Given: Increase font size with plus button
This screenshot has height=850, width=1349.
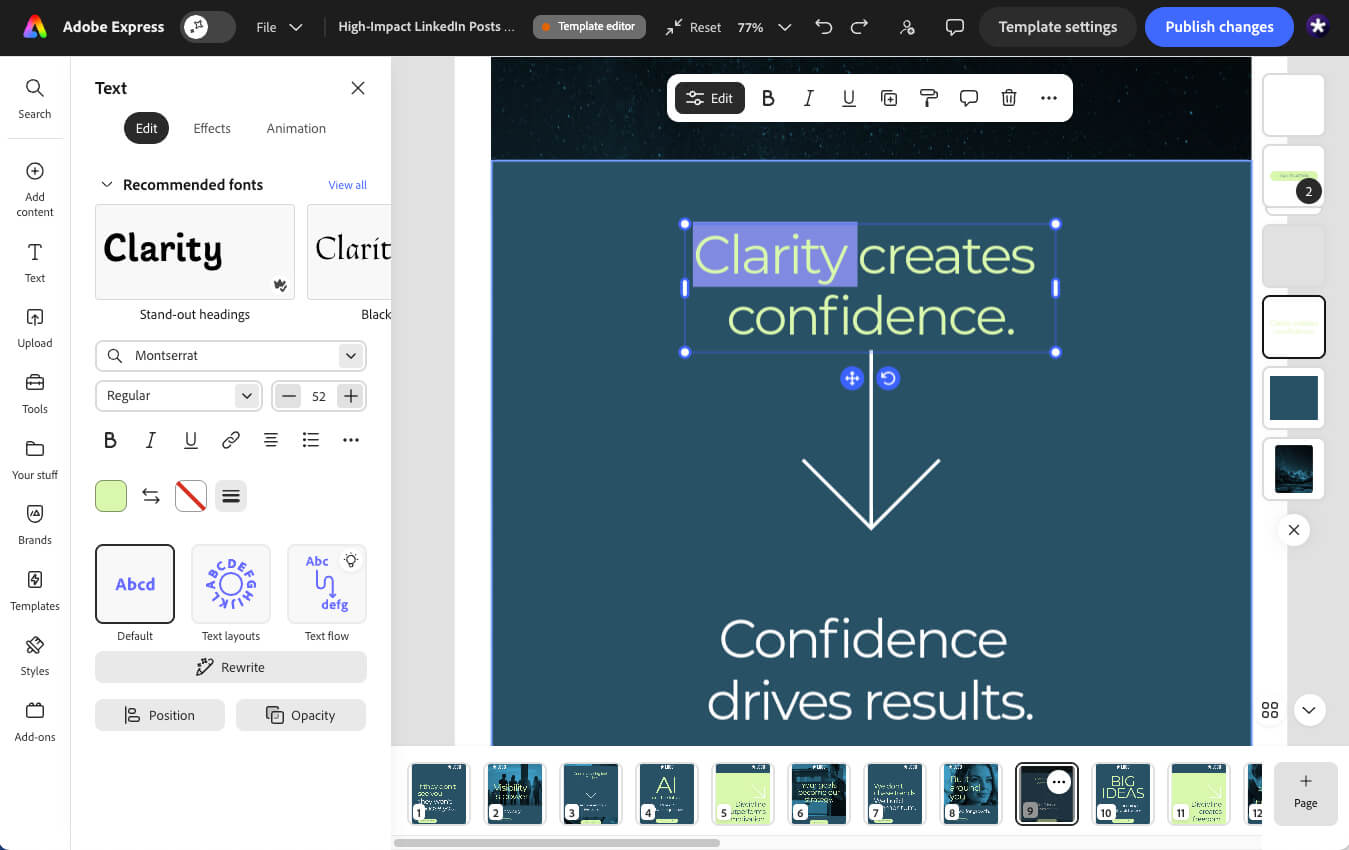Looking at the screenshot, I should [350, 396].
